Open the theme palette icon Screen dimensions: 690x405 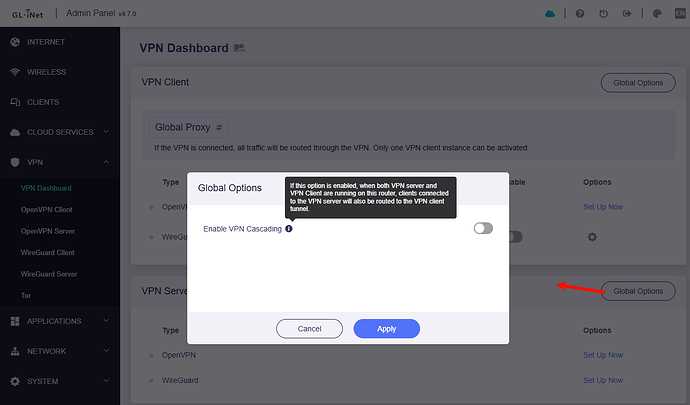[x=657, y=14]
